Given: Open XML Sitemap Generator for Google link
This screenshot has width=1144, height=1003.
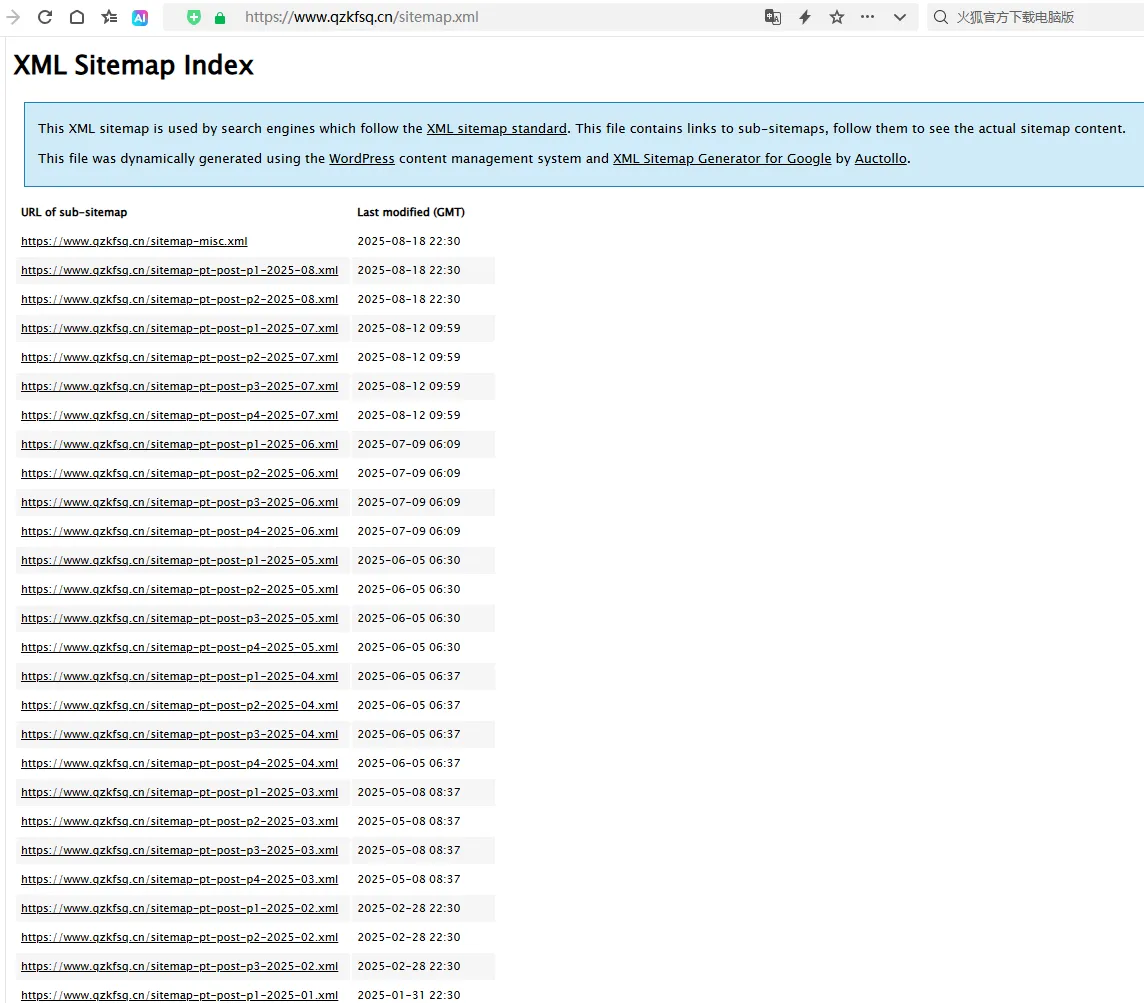Looking at the screenshot, I should click(721, 158).
